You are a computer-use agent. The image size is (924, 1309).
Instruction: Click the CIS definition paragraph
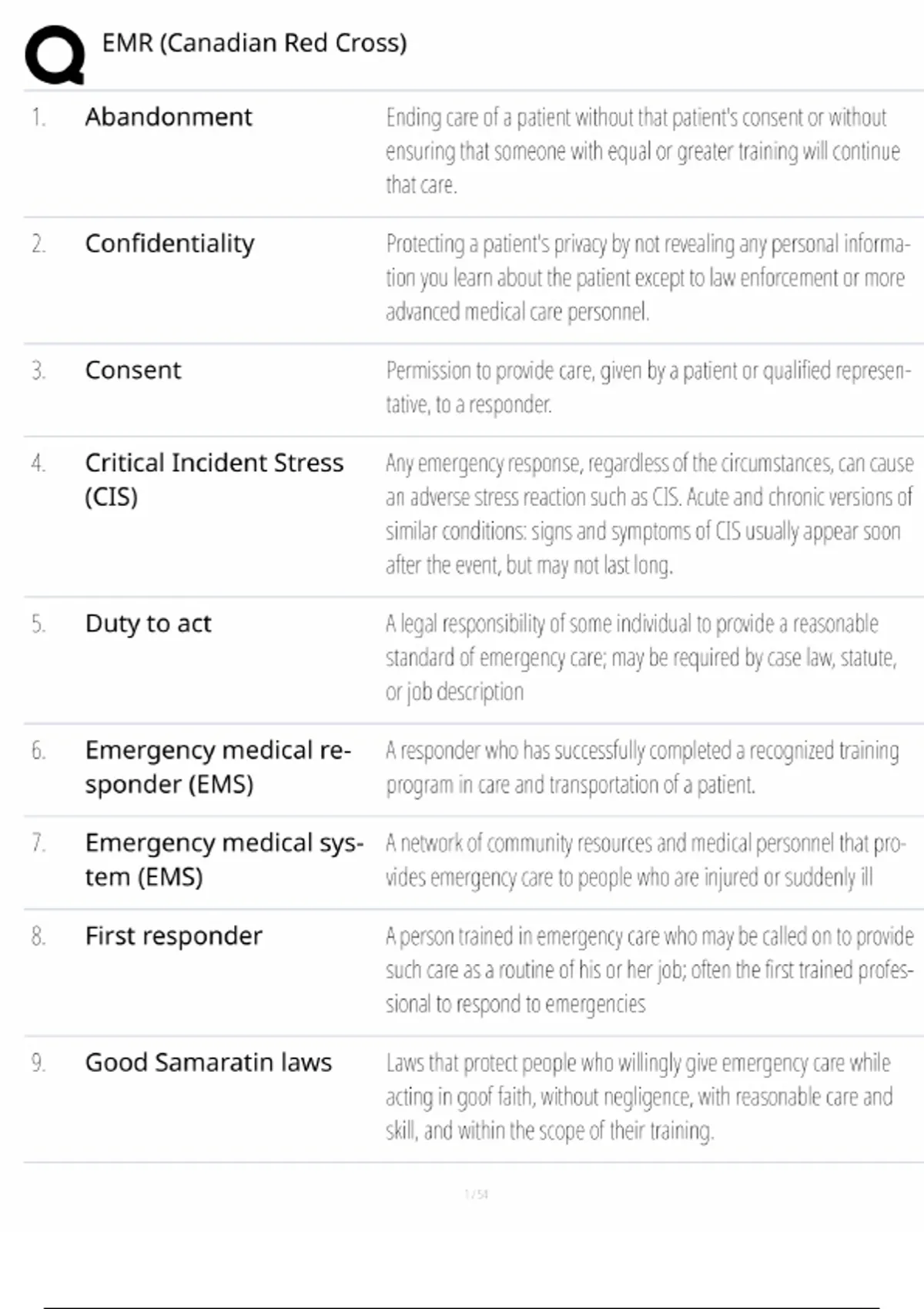pos(648,514)
